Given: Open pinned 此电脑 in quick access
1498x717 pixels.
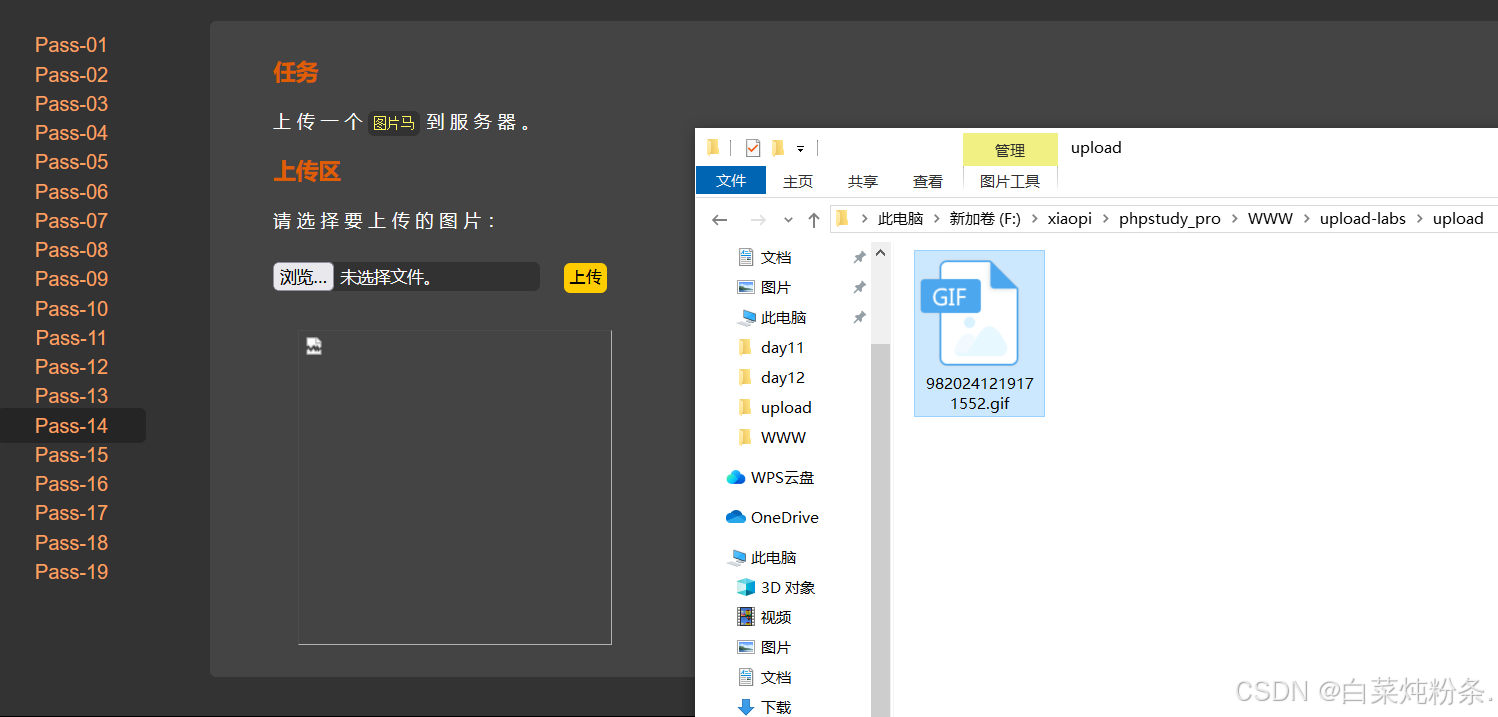Looking at the screenshot, I should click(x=784, y=317).
